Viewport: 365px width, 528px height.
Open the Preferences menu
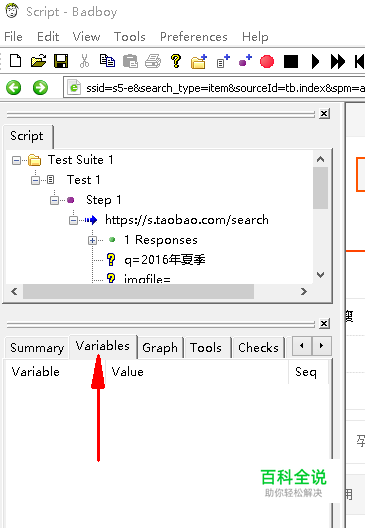194,36
